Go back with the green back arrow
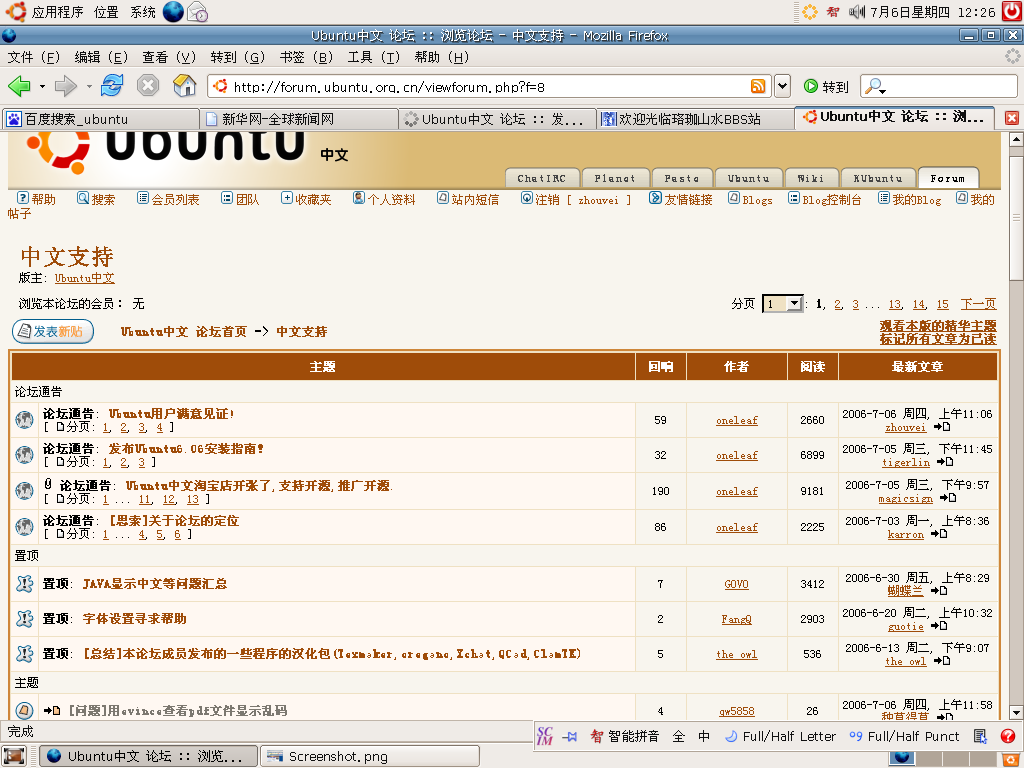This screenshot has width=1024, height=768. tap(19, 86)
